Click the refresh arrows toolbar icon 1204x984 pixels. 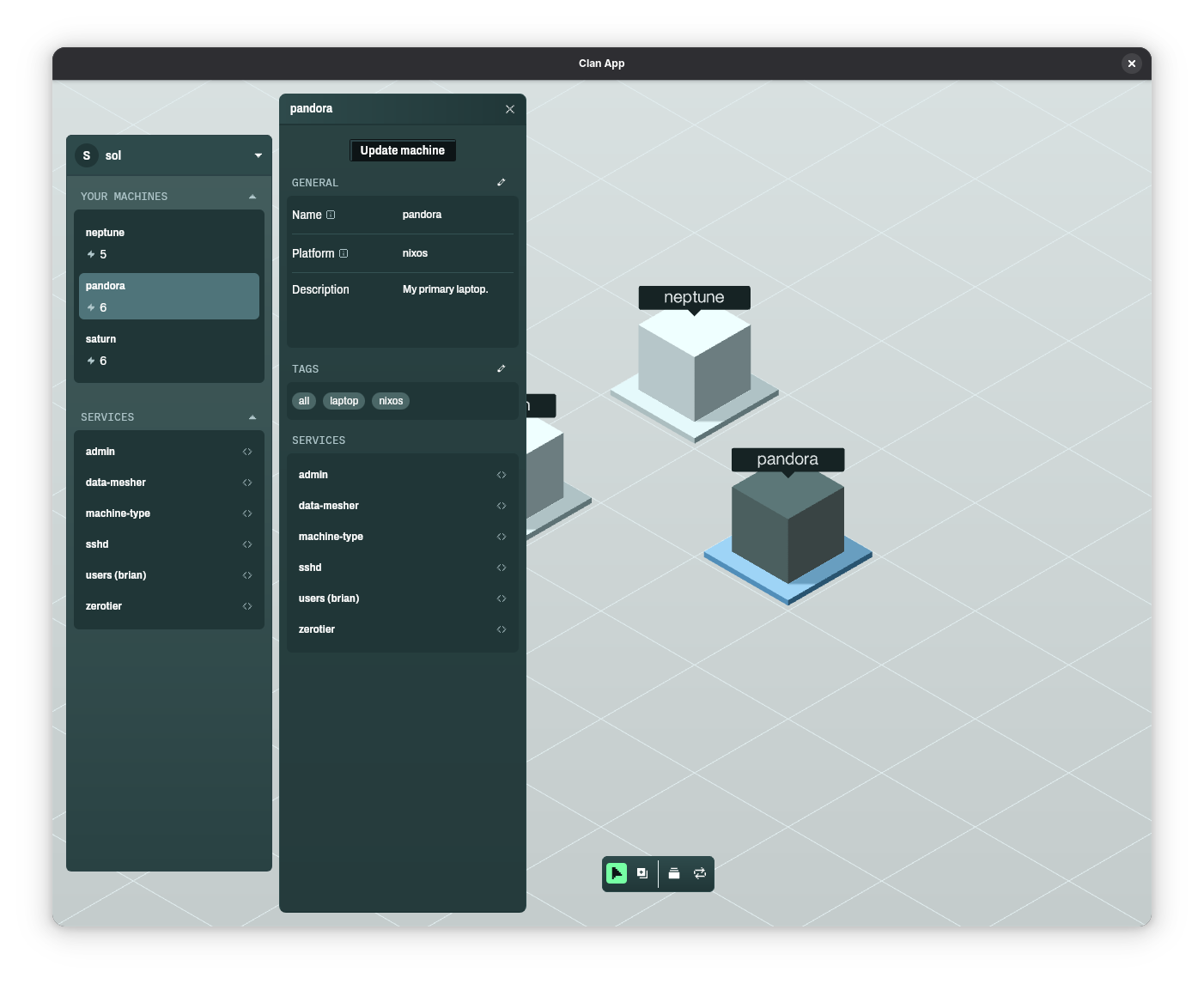tap(700, 873)
